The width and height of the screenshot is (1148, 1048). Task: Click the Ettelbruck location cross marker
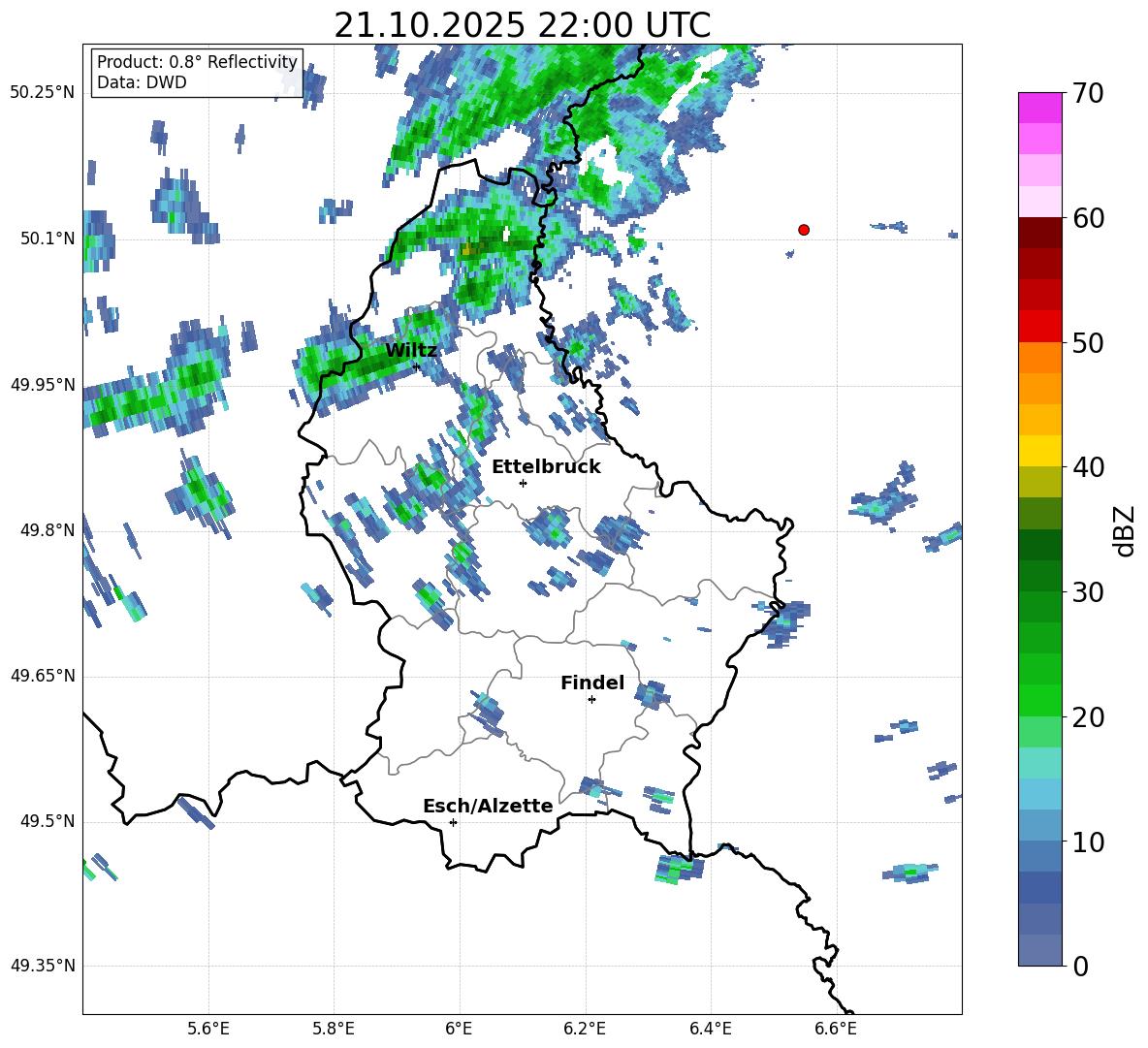(523, 483)
